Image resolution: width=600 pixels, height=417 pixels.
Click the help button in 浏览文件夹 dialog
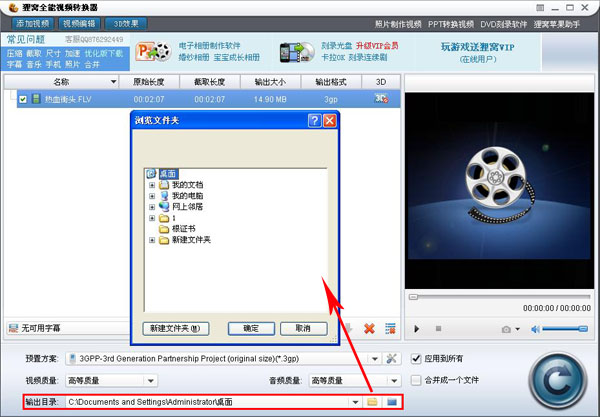[x=314, y=121]
